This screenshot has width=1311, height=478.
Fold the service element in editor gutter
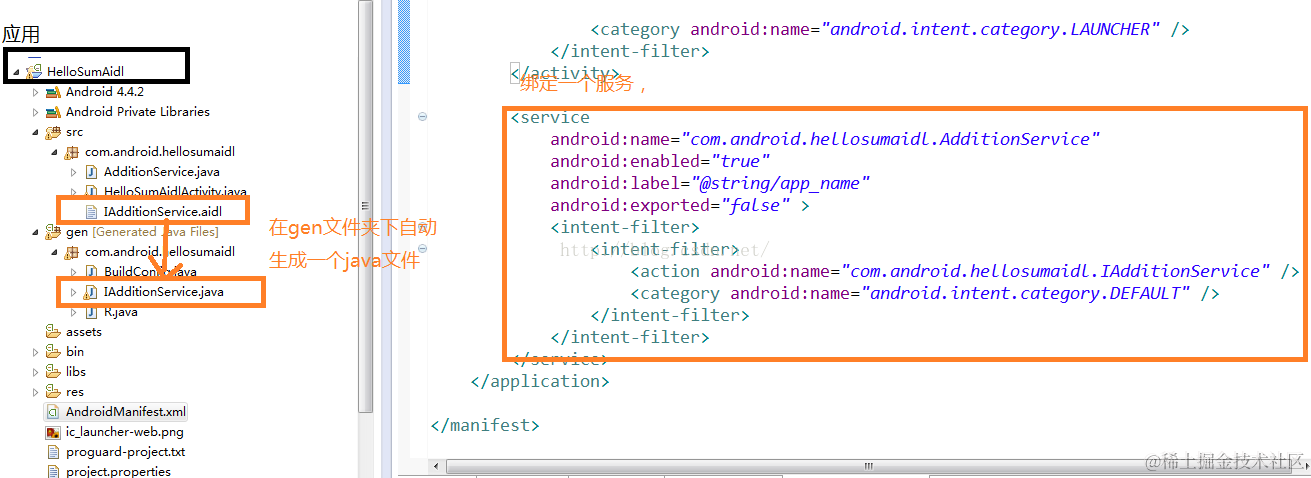point(422,117)
